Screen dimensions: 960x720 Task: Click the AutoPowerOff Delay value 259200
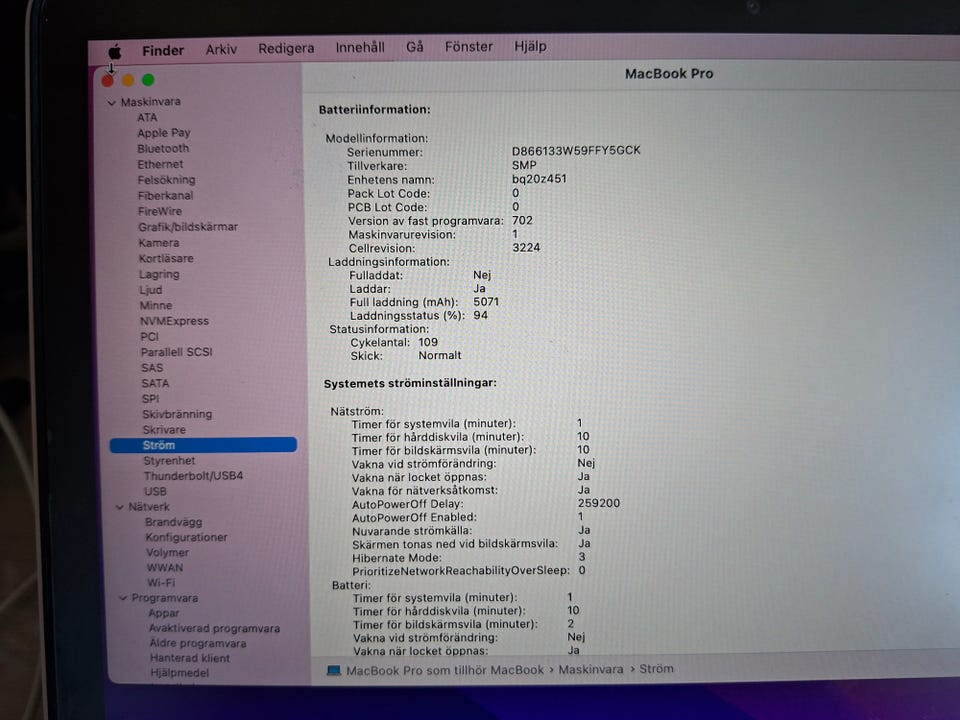[599, 503]
